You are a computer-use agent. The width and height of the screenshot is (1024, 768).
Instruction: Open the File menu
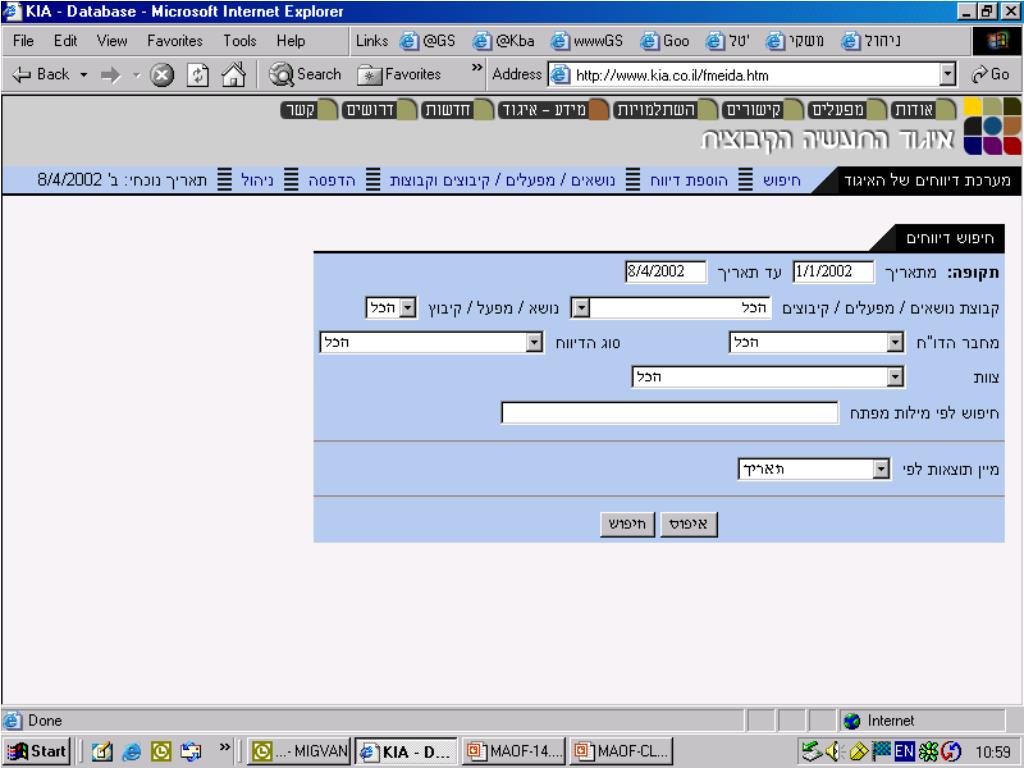tap(23, 40)
